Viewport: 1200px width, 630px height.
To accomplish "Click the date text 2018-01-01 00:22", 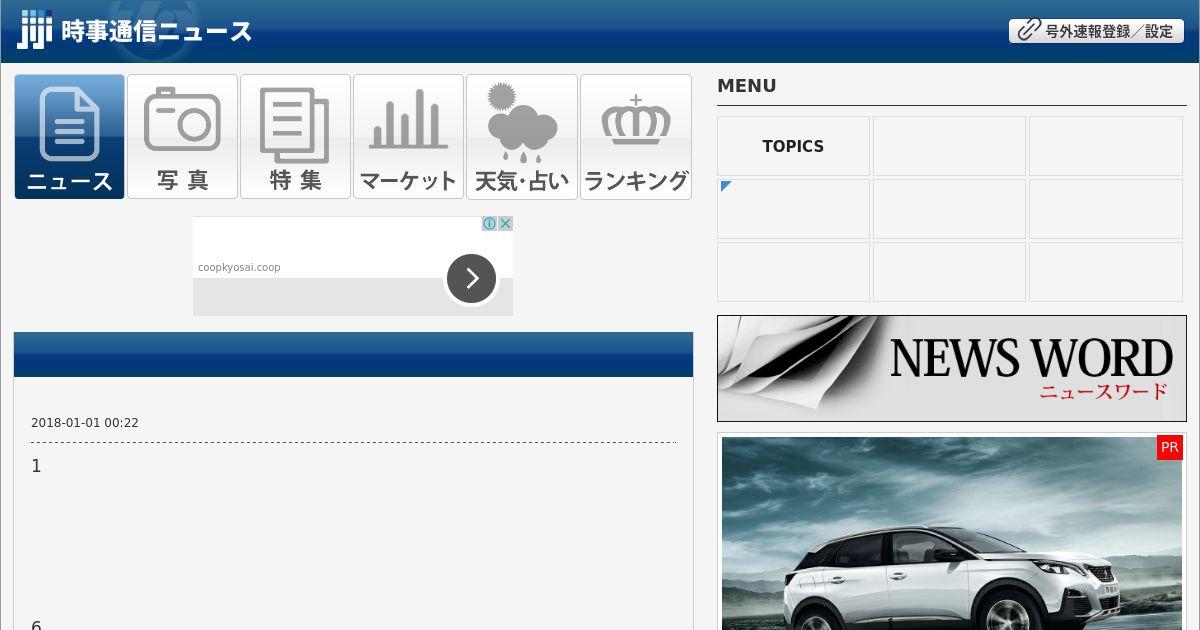I will pos(85,423).
